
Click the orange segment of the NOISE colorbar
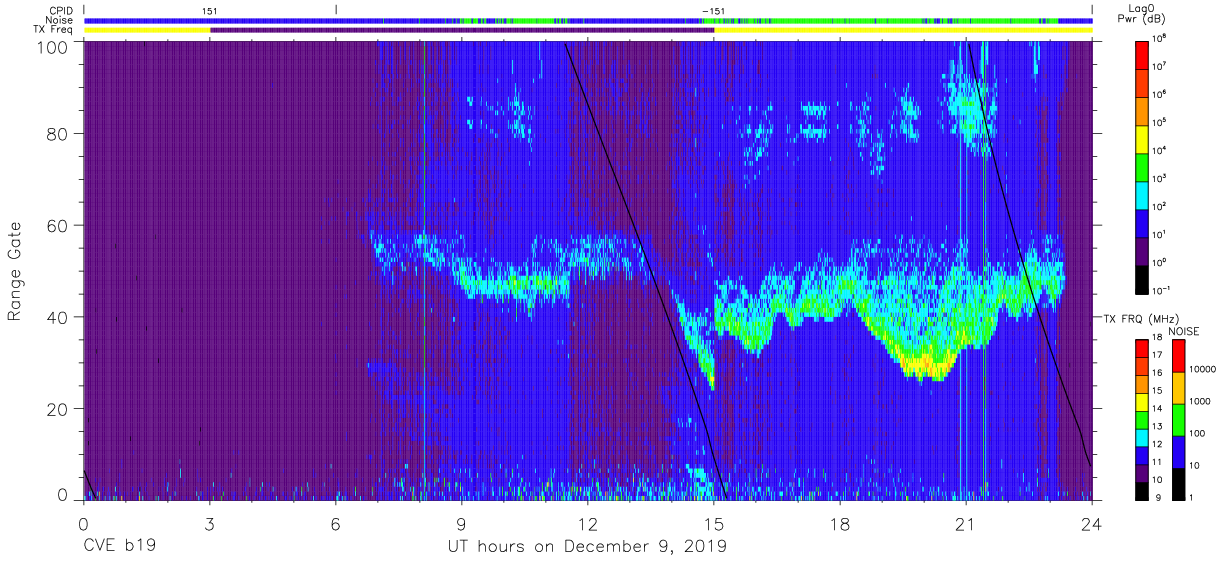tap(1178, 387)
